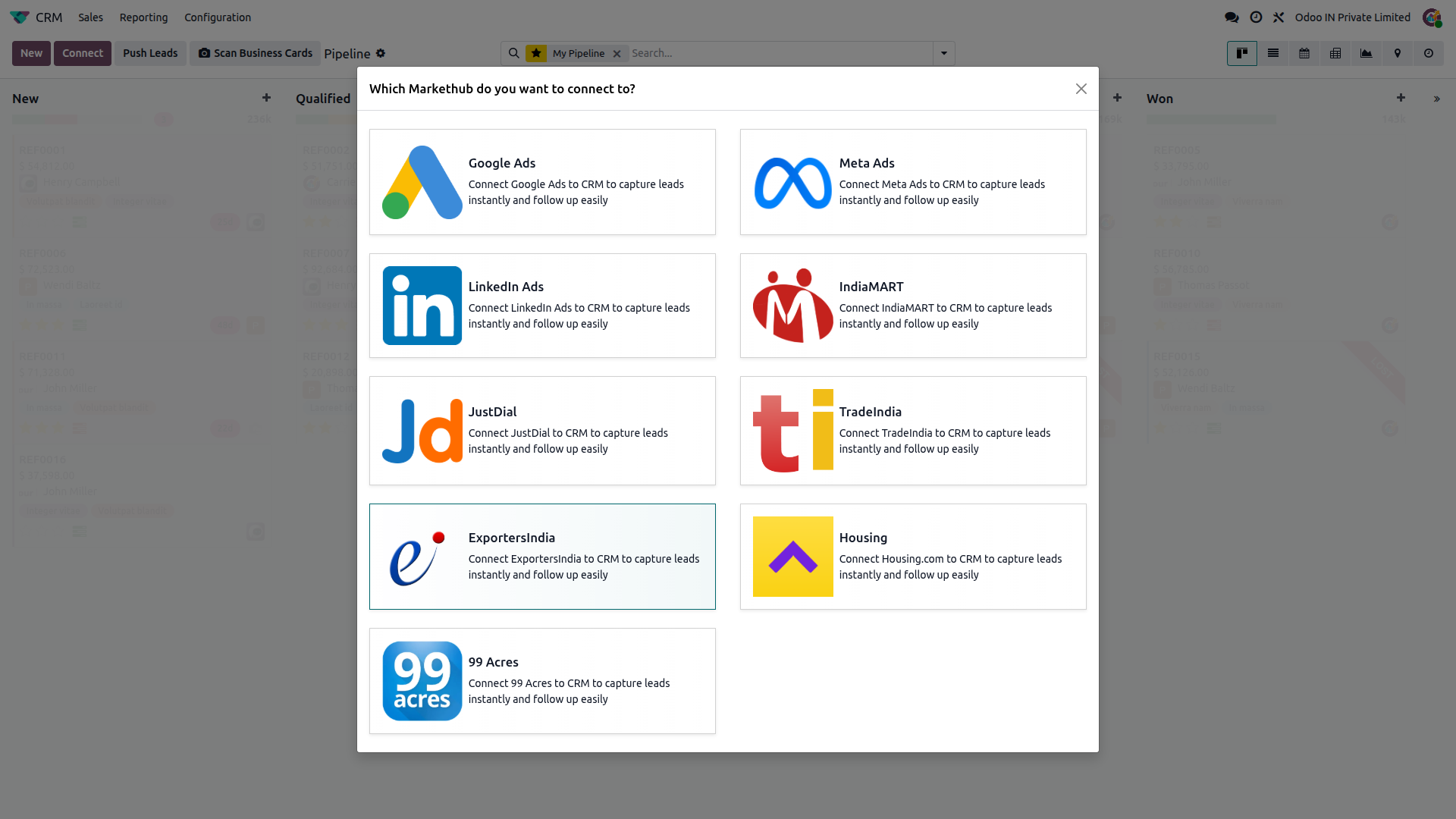Open the Odoo IN Private Limited company switcher
This screenshot has height=819, width=1456.
(1352, 17)
